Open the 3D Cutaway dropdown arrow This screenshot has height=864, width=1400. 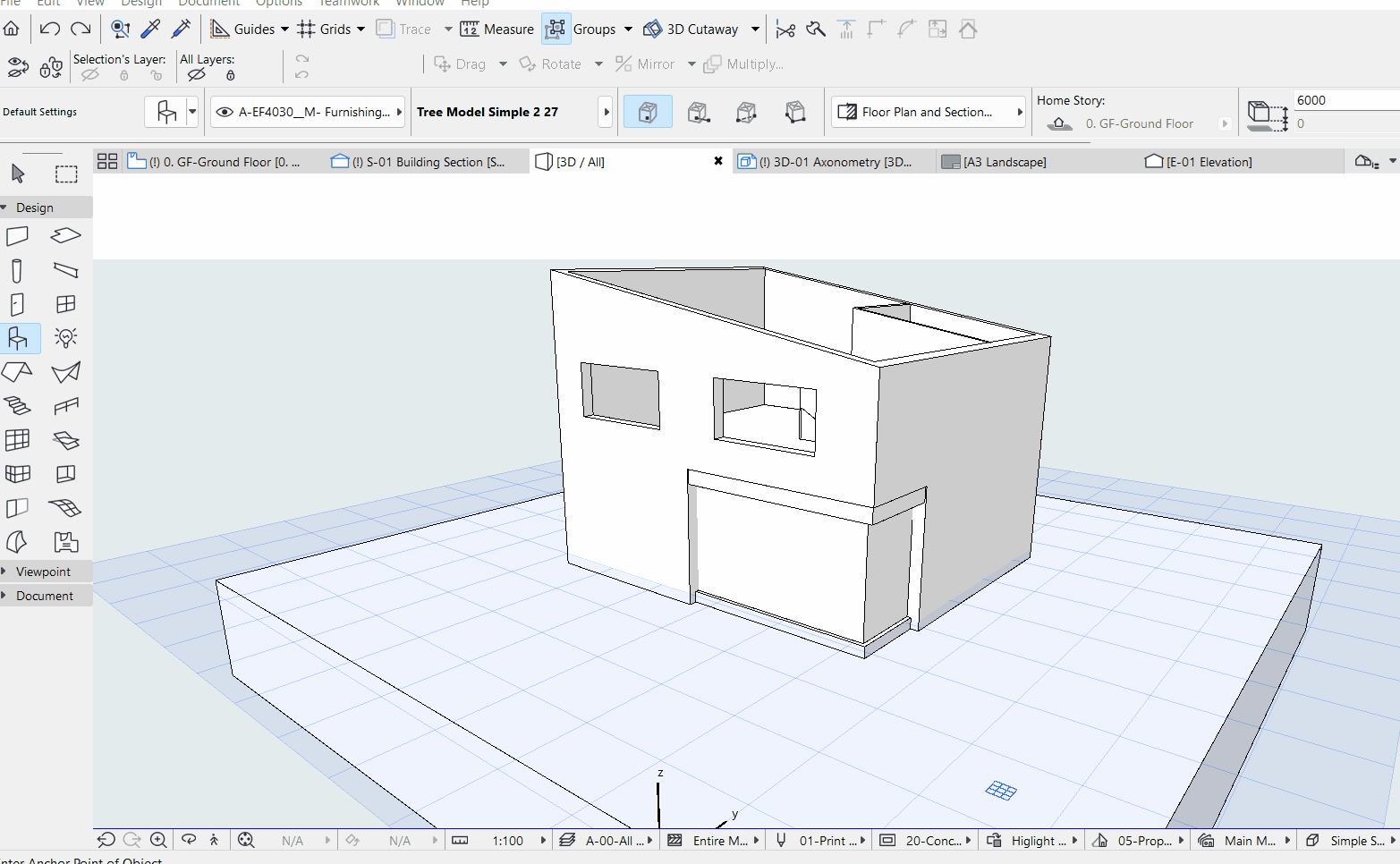coord(755,30)
